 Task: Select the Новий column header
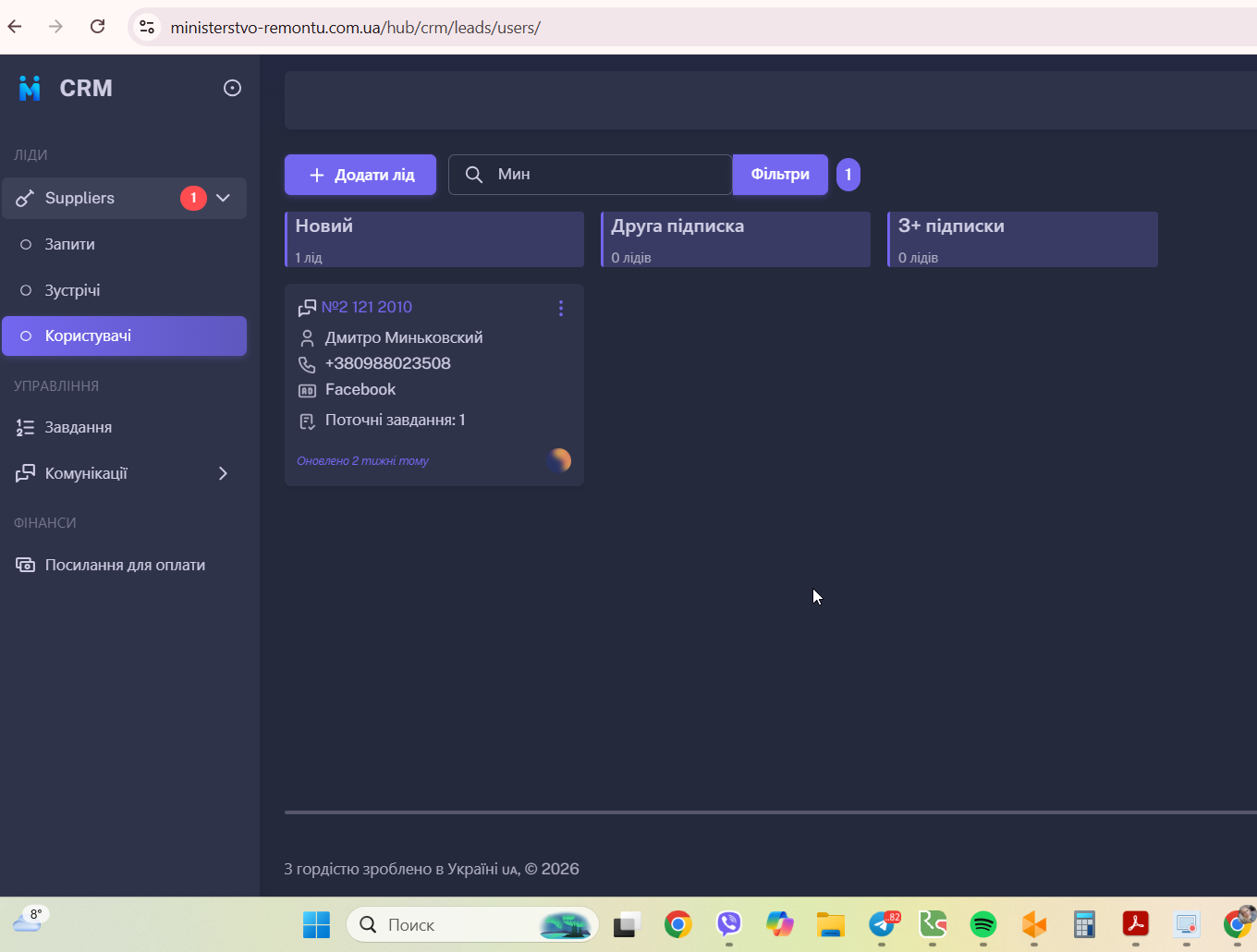(x=434, y=239)
